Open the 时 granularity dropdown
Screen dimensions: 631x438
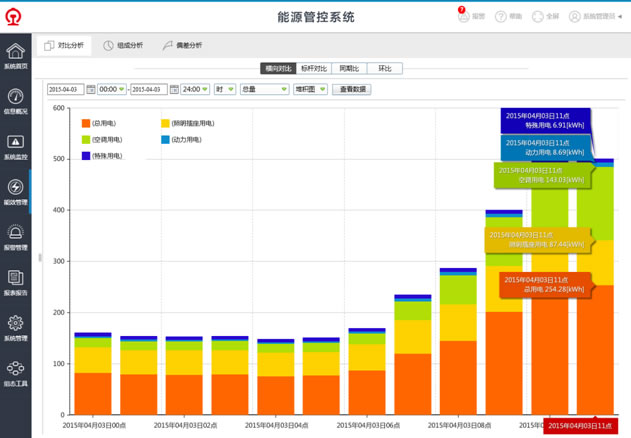[x=225, y=89]
